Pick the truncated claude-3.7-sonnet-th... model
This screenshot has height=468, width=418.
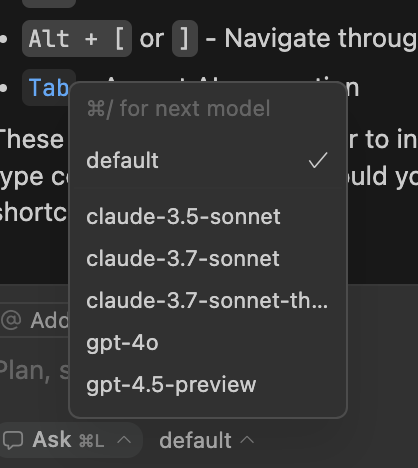(208, 301)
